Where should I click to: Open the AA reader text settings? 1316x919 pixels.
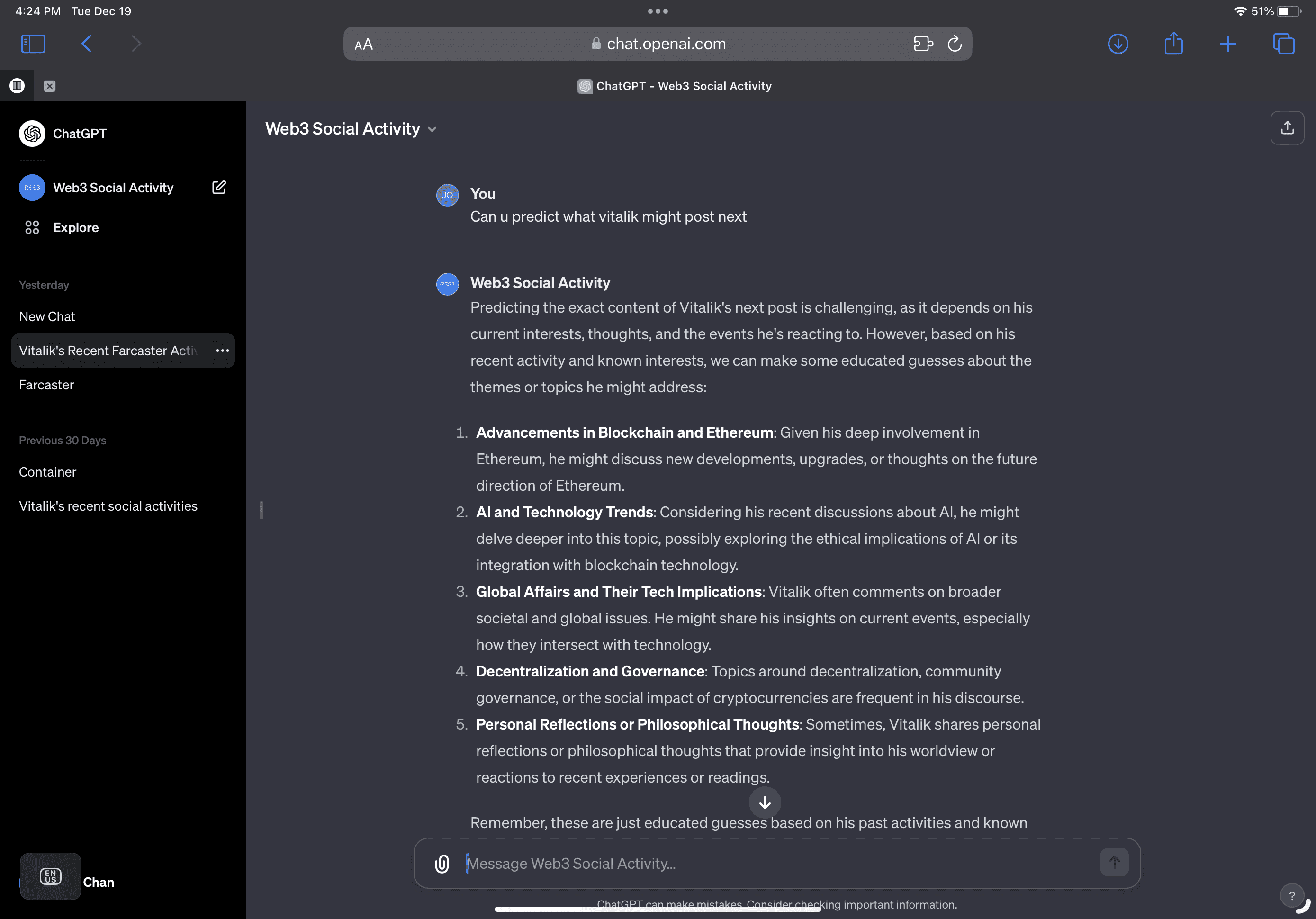pos(363,44)
